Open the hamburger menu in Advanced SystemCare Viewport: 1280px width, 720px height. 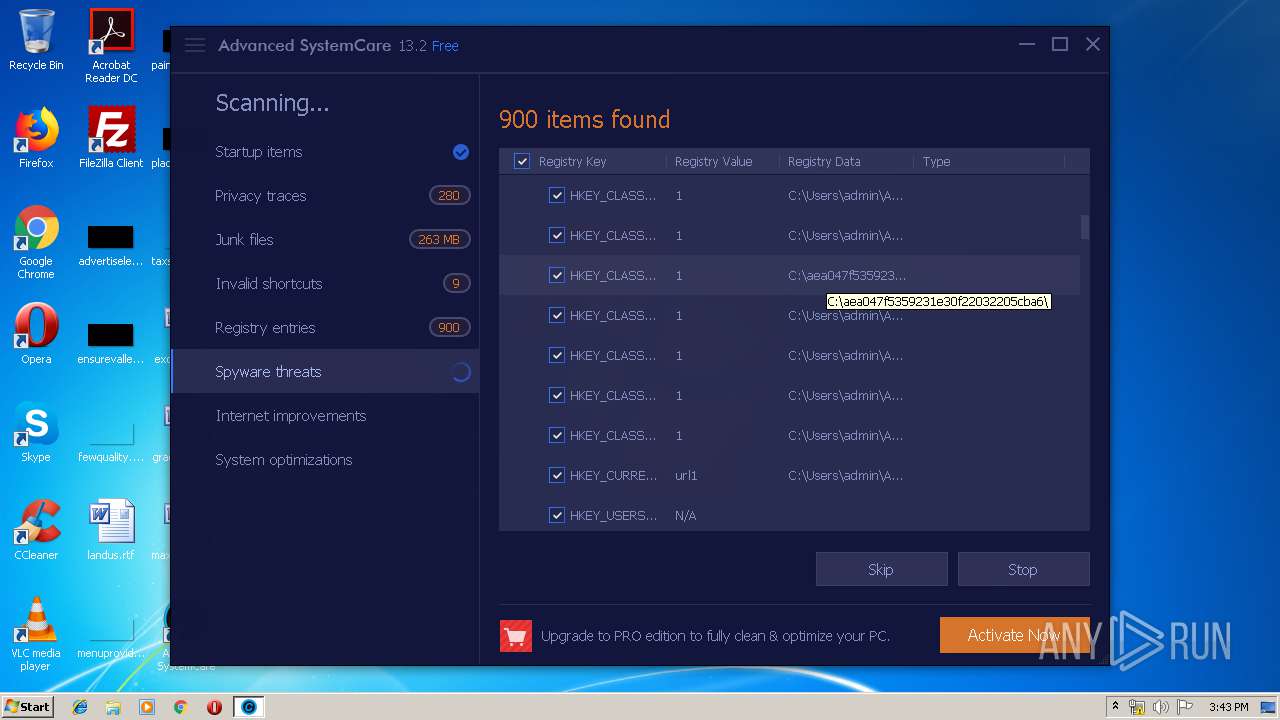coord(195,45)
